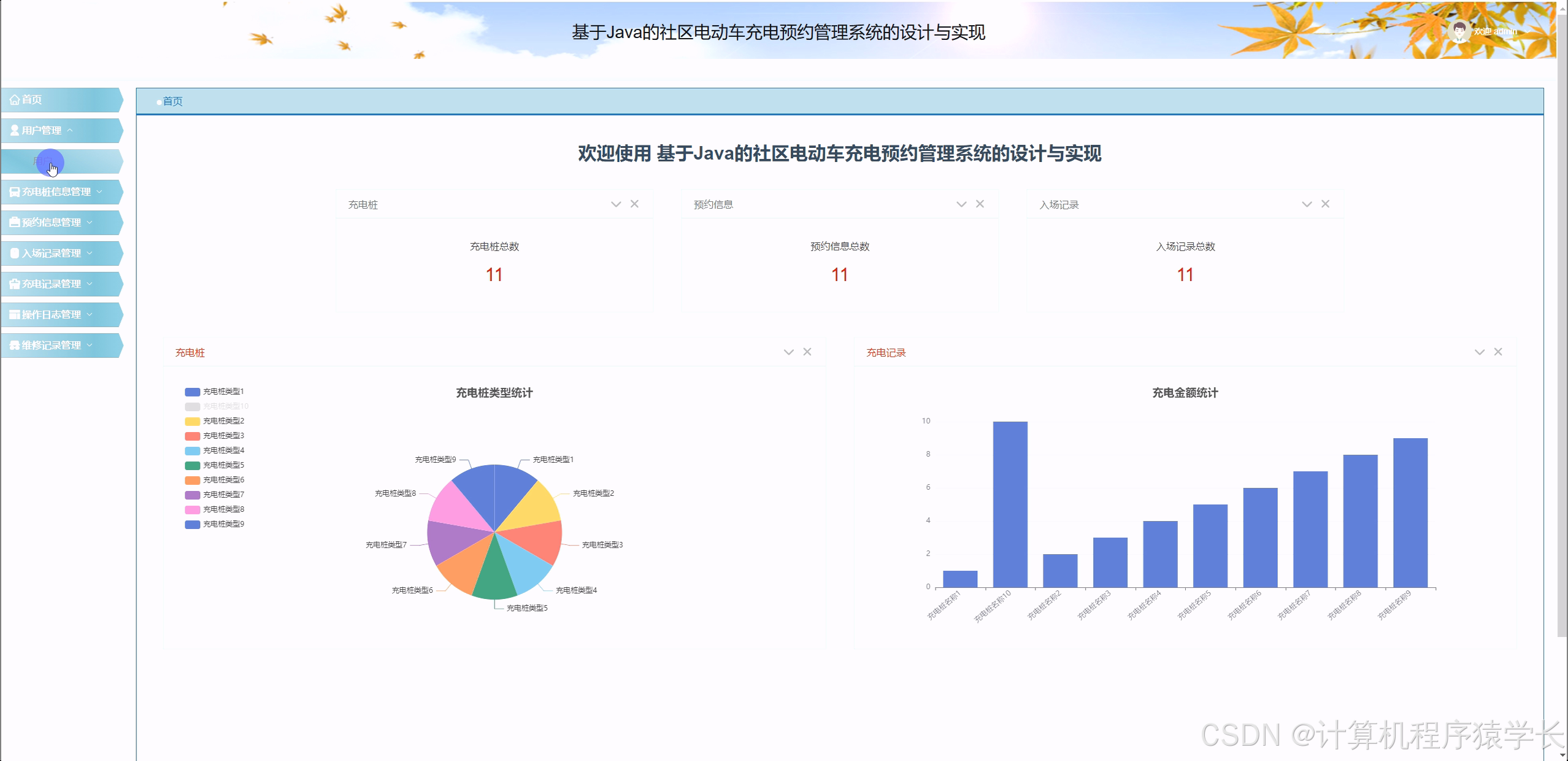Open 操作日志管理 from the sidebar
Image resolution: width=1568 pixels, height=761 pixels.
pyautogui.click(x=15, y=314)
